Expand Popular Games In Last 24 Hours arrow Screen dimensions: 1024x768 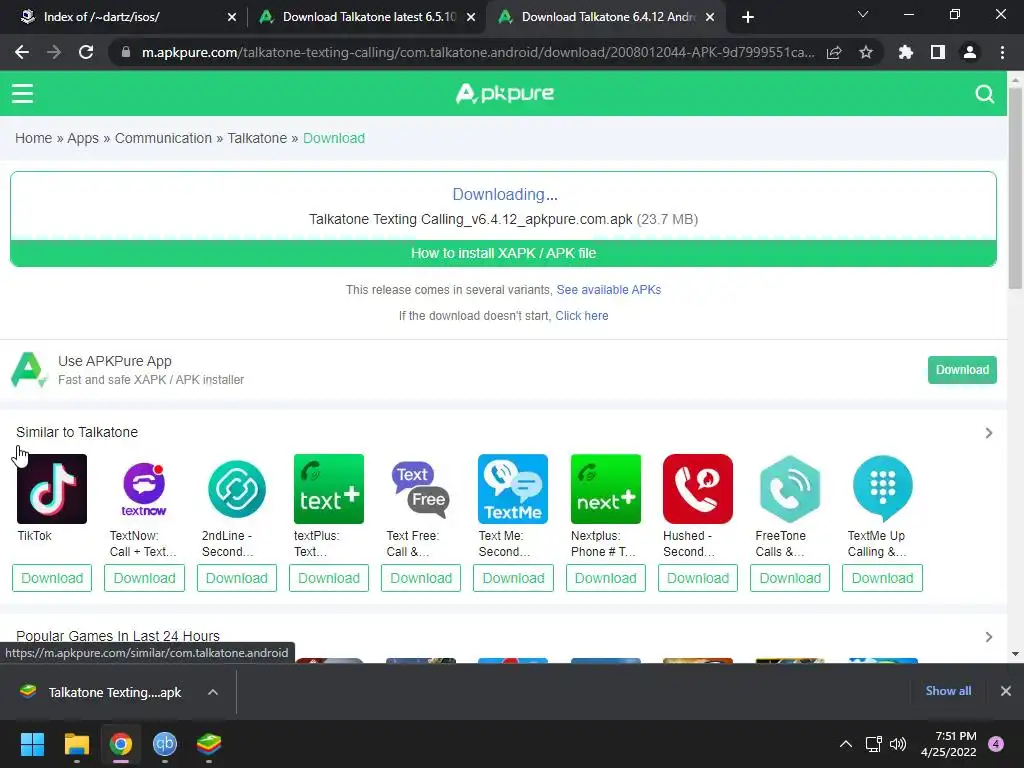click(989, 637)
